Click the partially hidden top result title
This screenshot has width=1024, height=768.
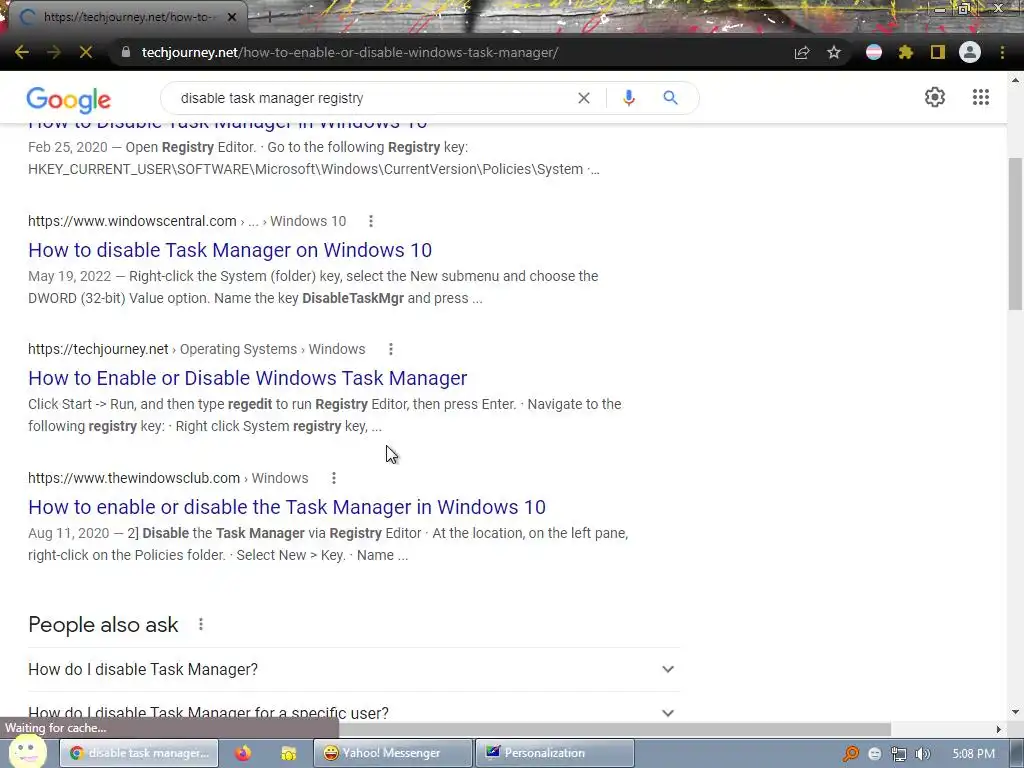tap(227, 124)
